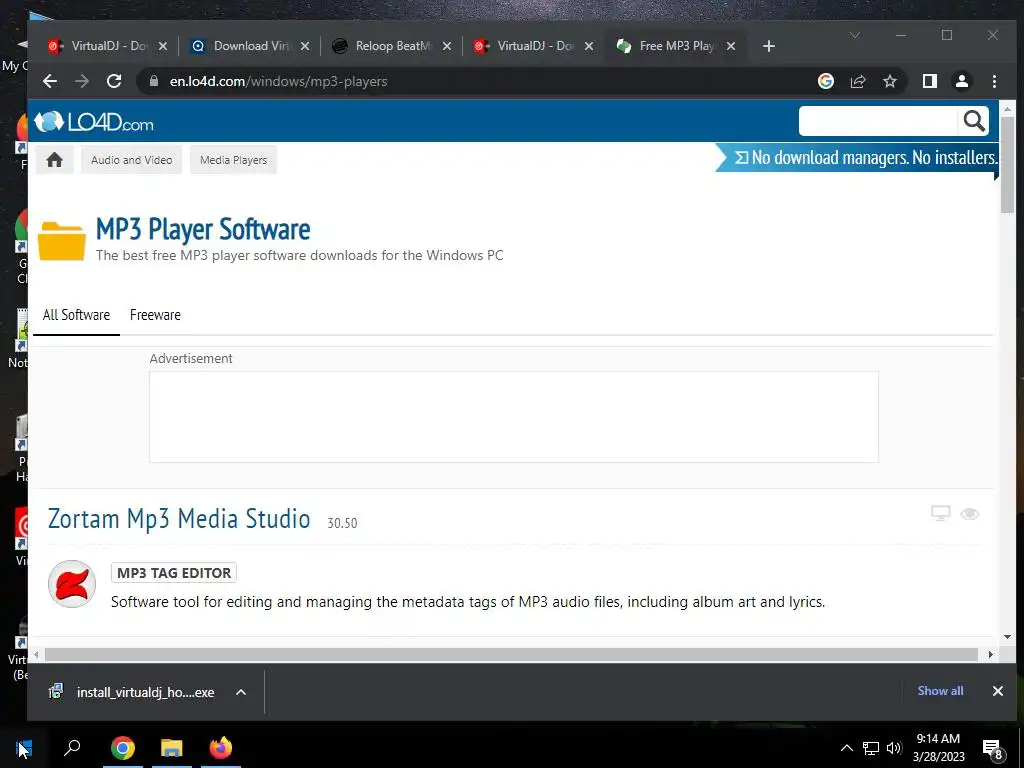Close the Reloop BeatMix tab
Image resolution: width=1024 pixels, height=768 pixels.
coord(447,46)
